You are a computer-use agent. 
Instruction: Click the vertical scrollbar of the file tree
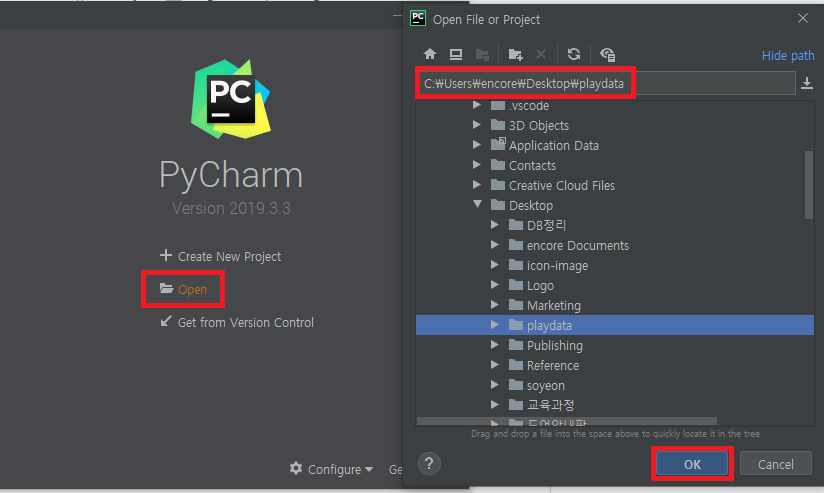(809, 184)
